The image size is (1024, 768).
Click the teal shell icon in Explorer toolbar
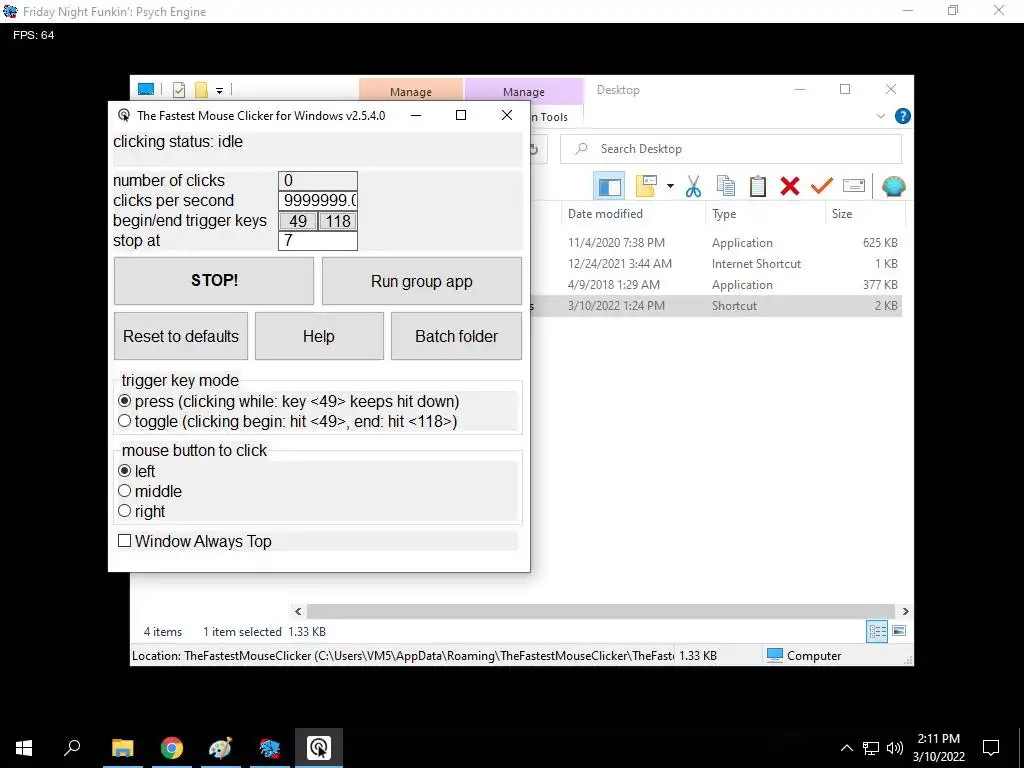[893, 187]
